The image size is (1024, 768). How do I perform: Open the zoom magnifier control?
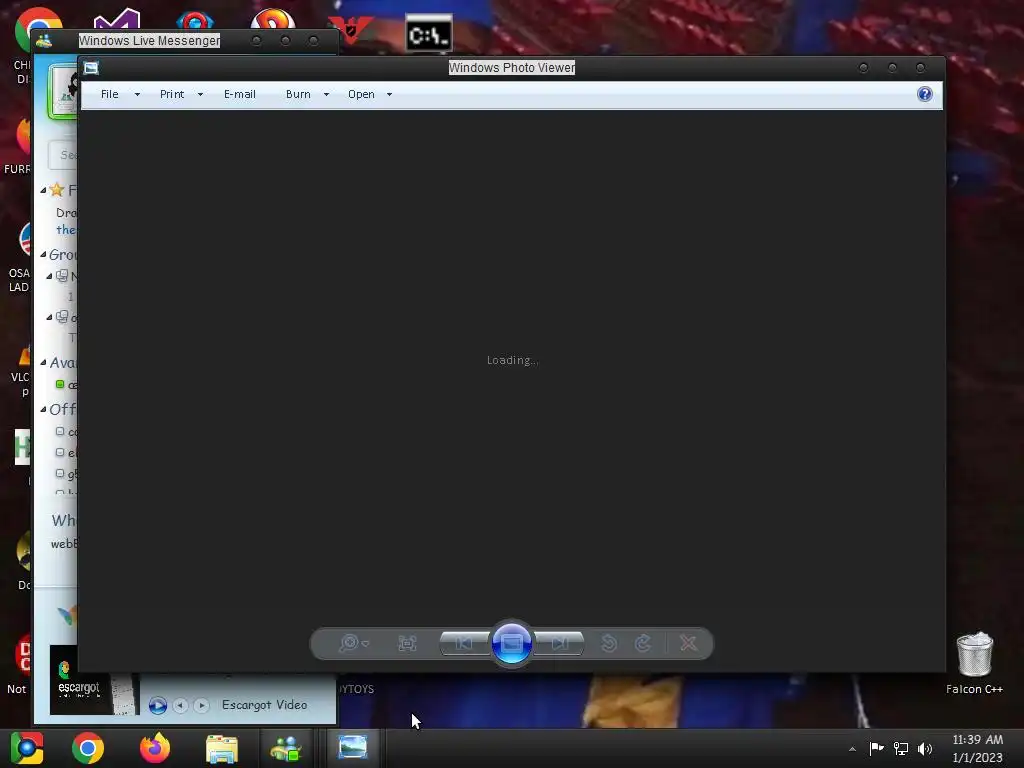click(353, 643)
